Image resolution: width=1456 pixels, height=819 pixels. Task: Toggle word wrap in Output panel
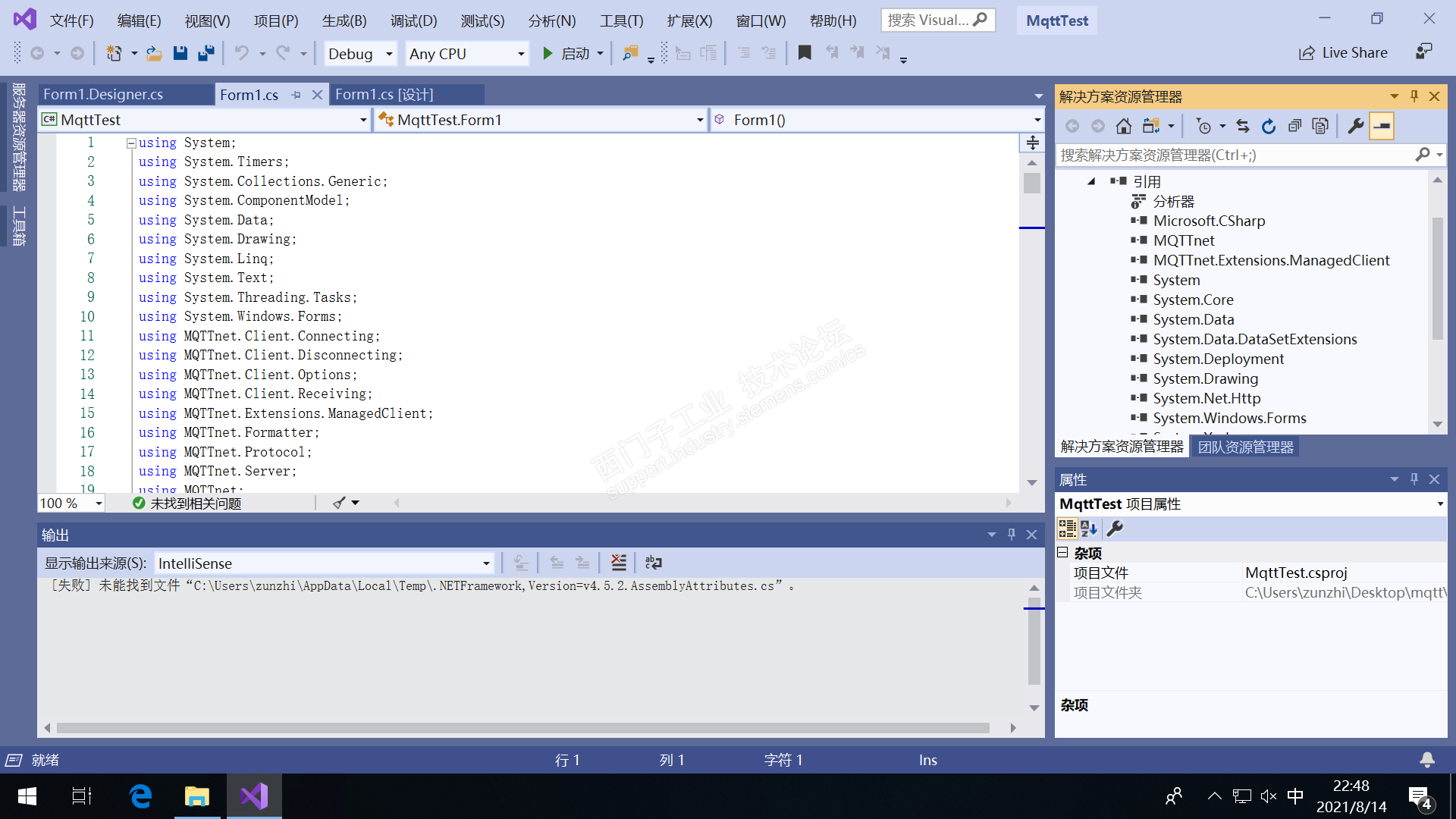pyautogui.click(x=653, y=563)
